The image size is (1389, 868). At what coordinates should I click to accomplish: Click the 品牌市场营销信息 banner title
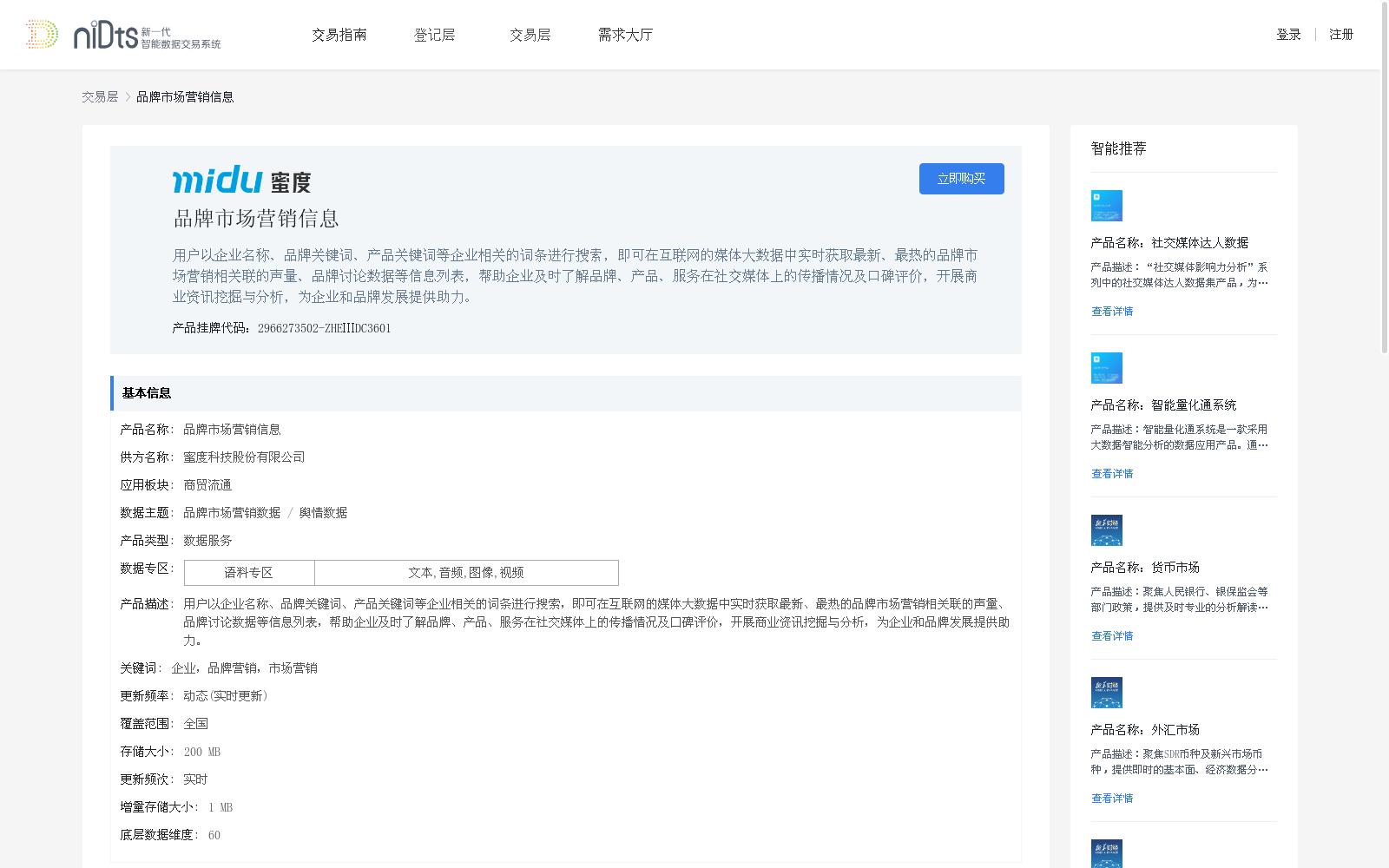coord(256,219)
